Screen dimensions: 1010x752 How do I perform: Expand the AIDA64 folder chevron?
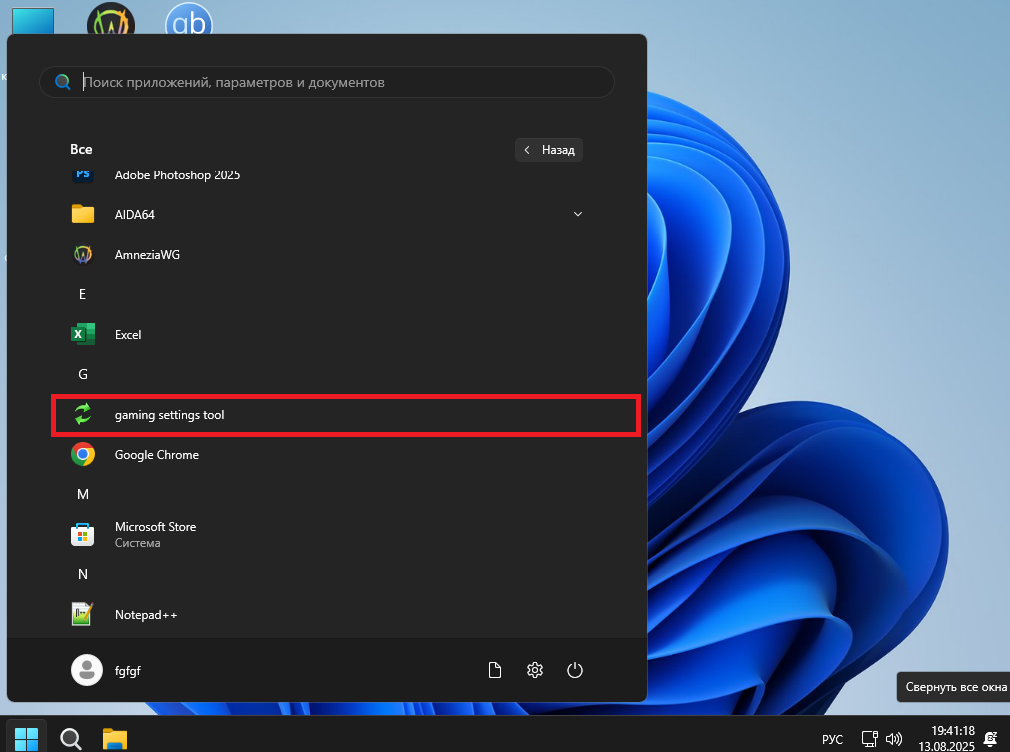pos(578,214)
